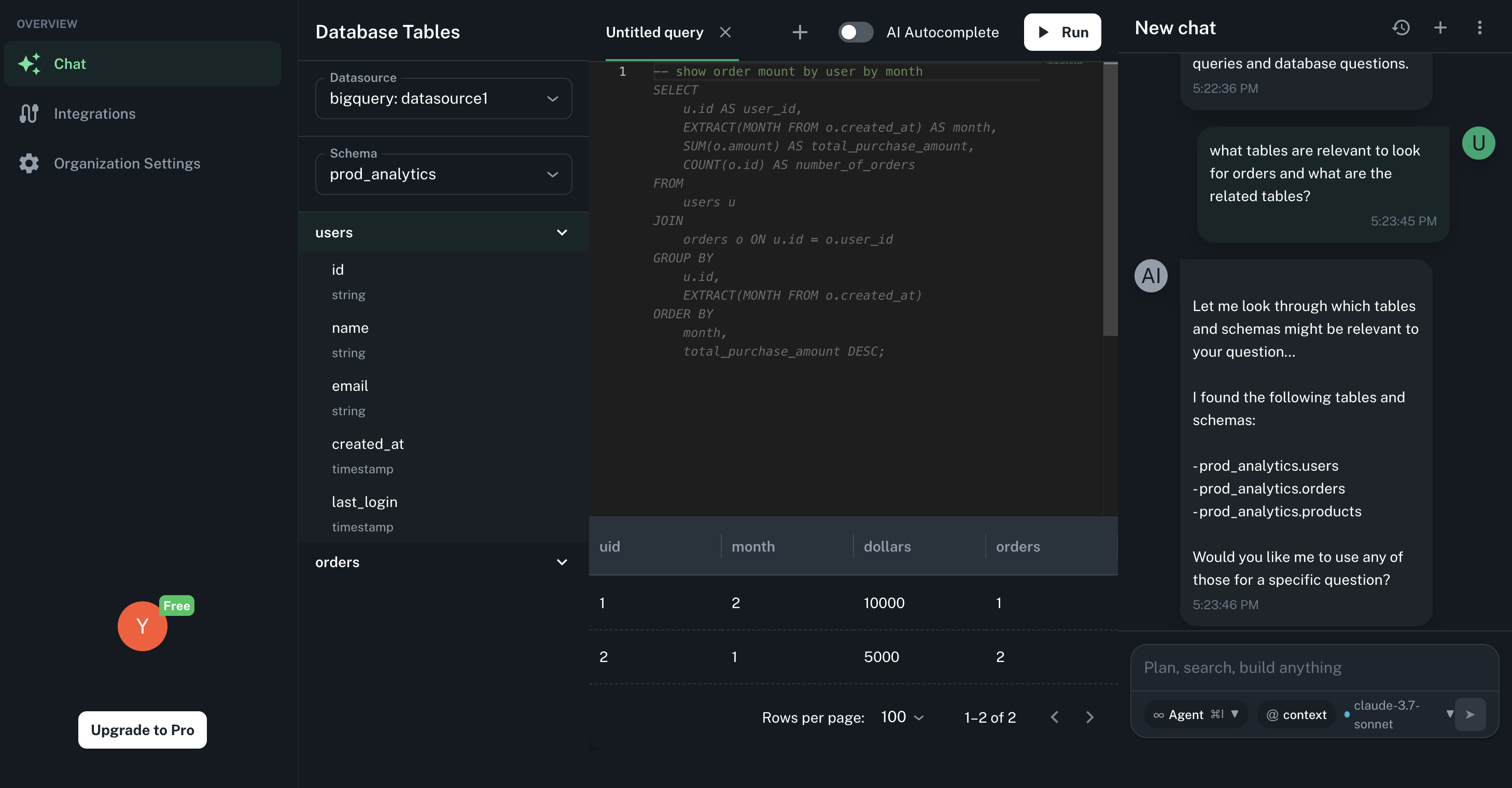Viewport: 1512px width, 788px height.
Task: Expand the orders table
Action: point(443,562)
